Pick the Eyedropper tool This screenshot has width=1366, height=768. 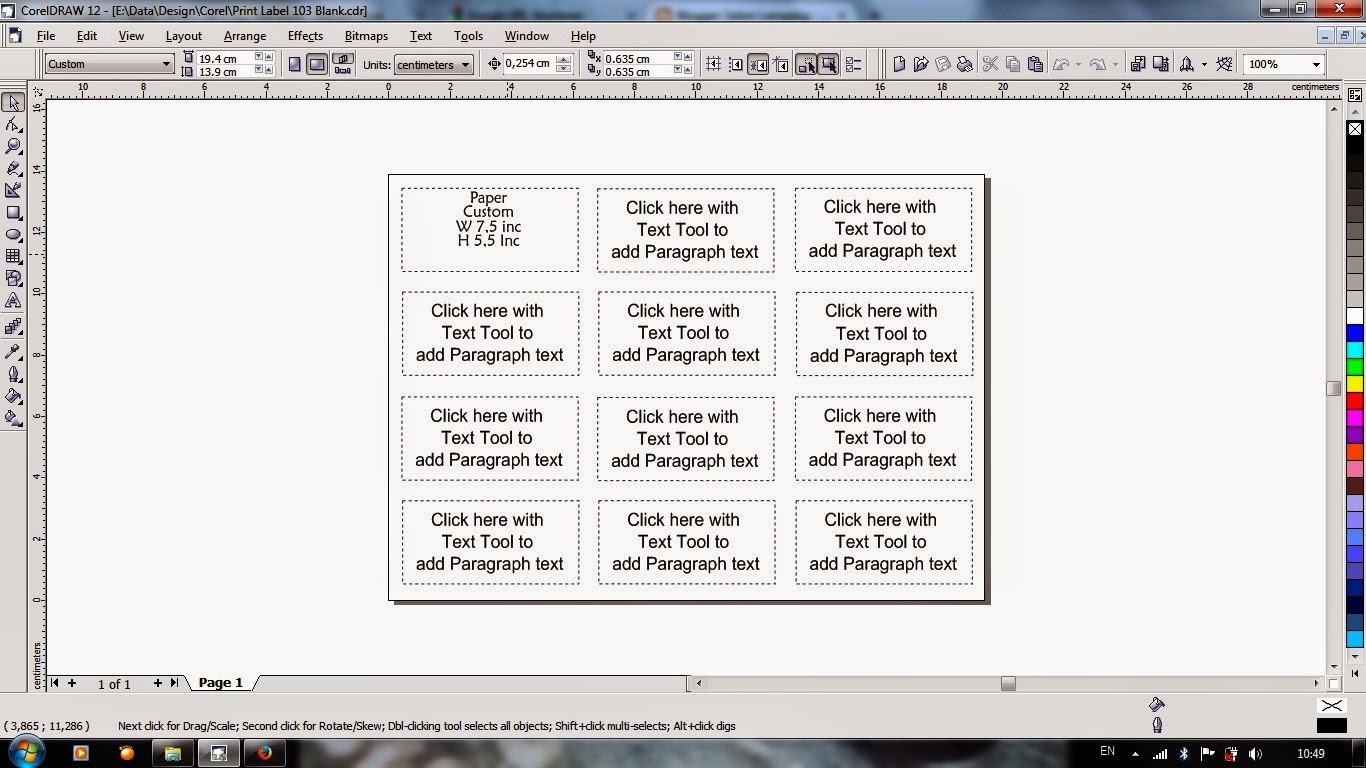pyautogui.click(x=14, y=354)
